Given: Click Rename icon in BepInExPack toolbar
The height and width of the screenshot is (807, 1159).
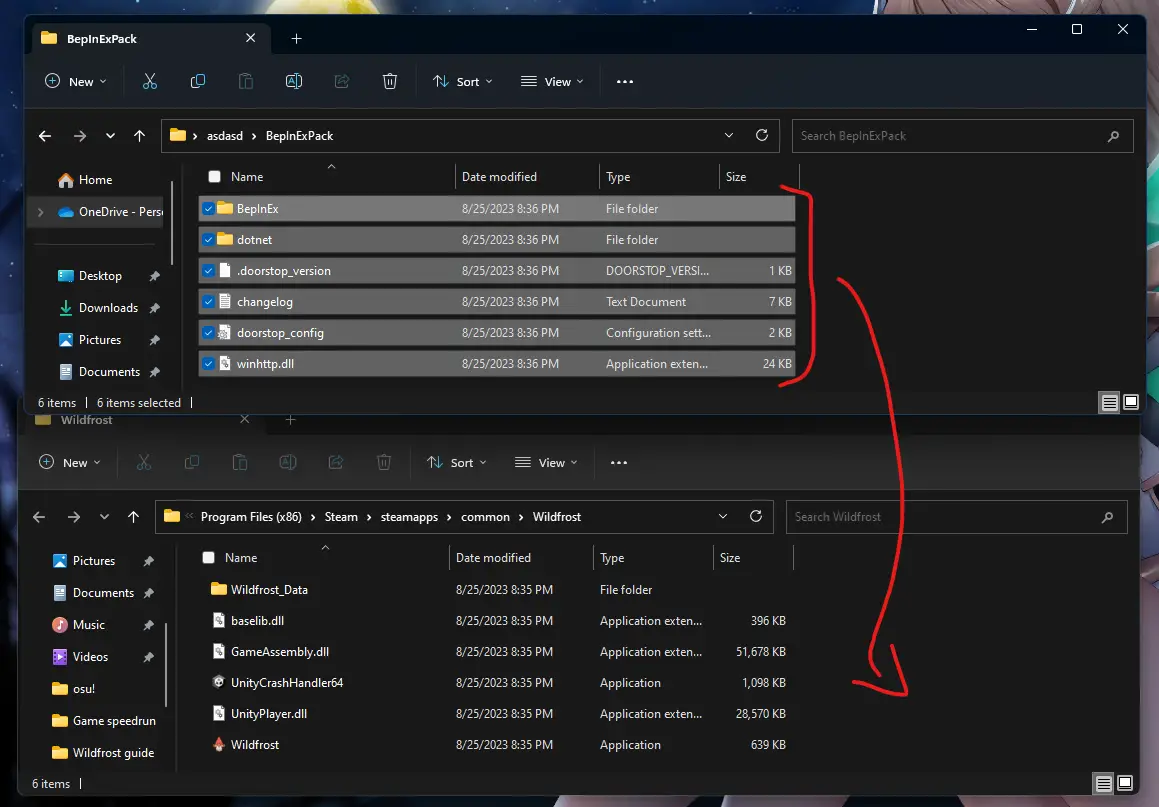Looking at the screenshot, I should (x=293, y=81).
